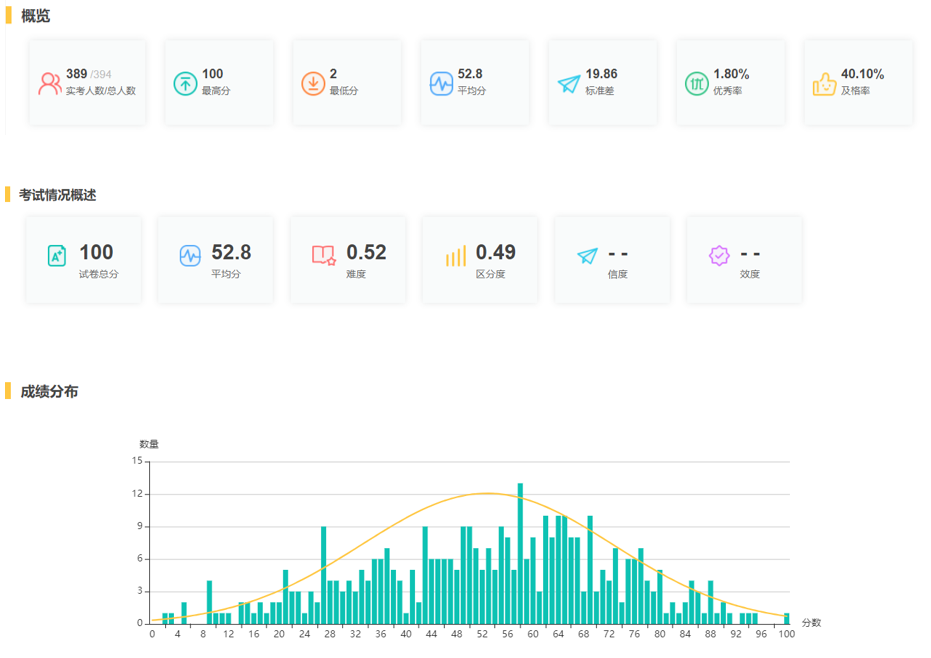Select the 考试情况概述 section heading
Screen dimensions: 931x658
[58, 195]
